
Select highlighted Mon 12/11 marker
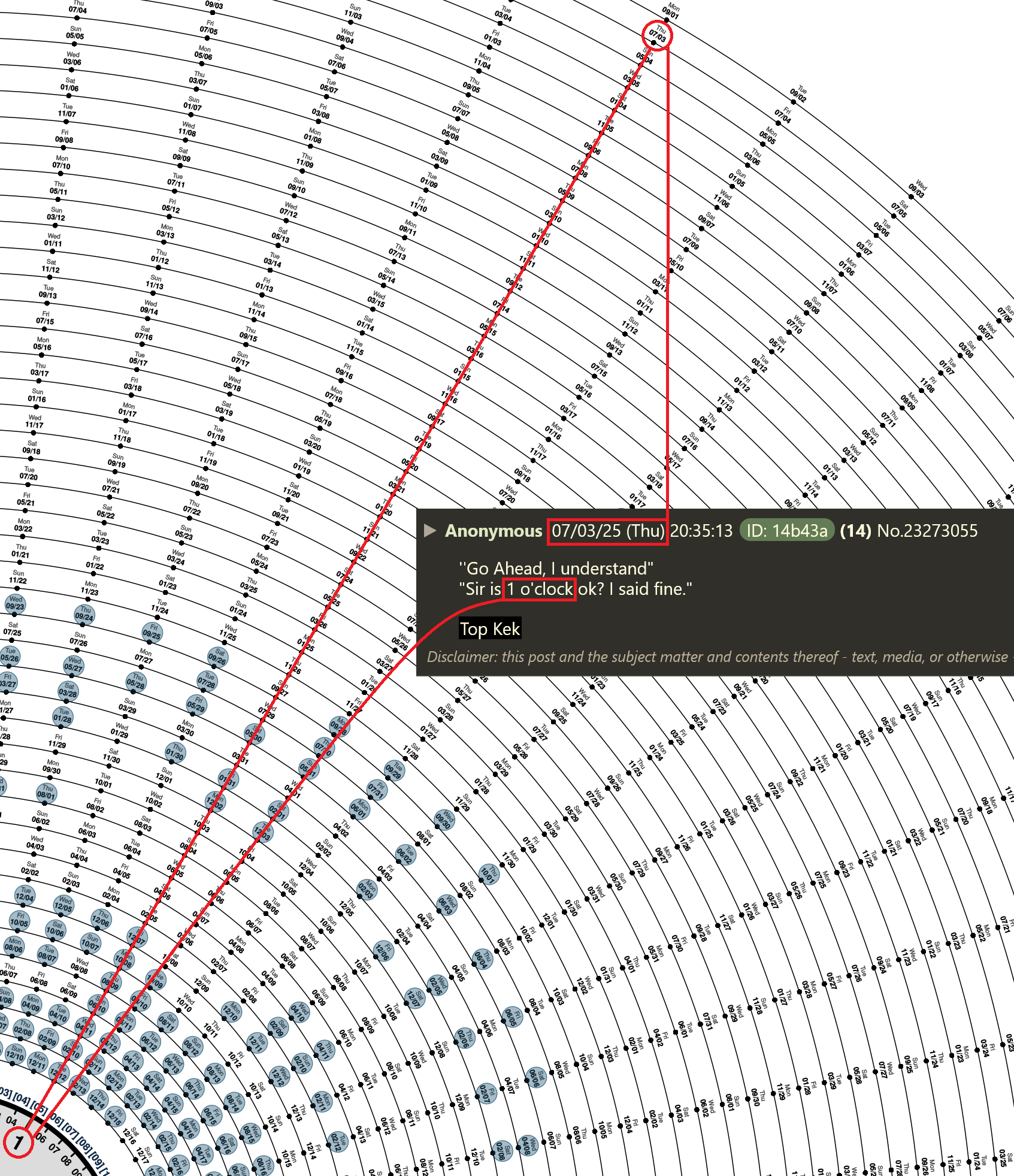38,1062
